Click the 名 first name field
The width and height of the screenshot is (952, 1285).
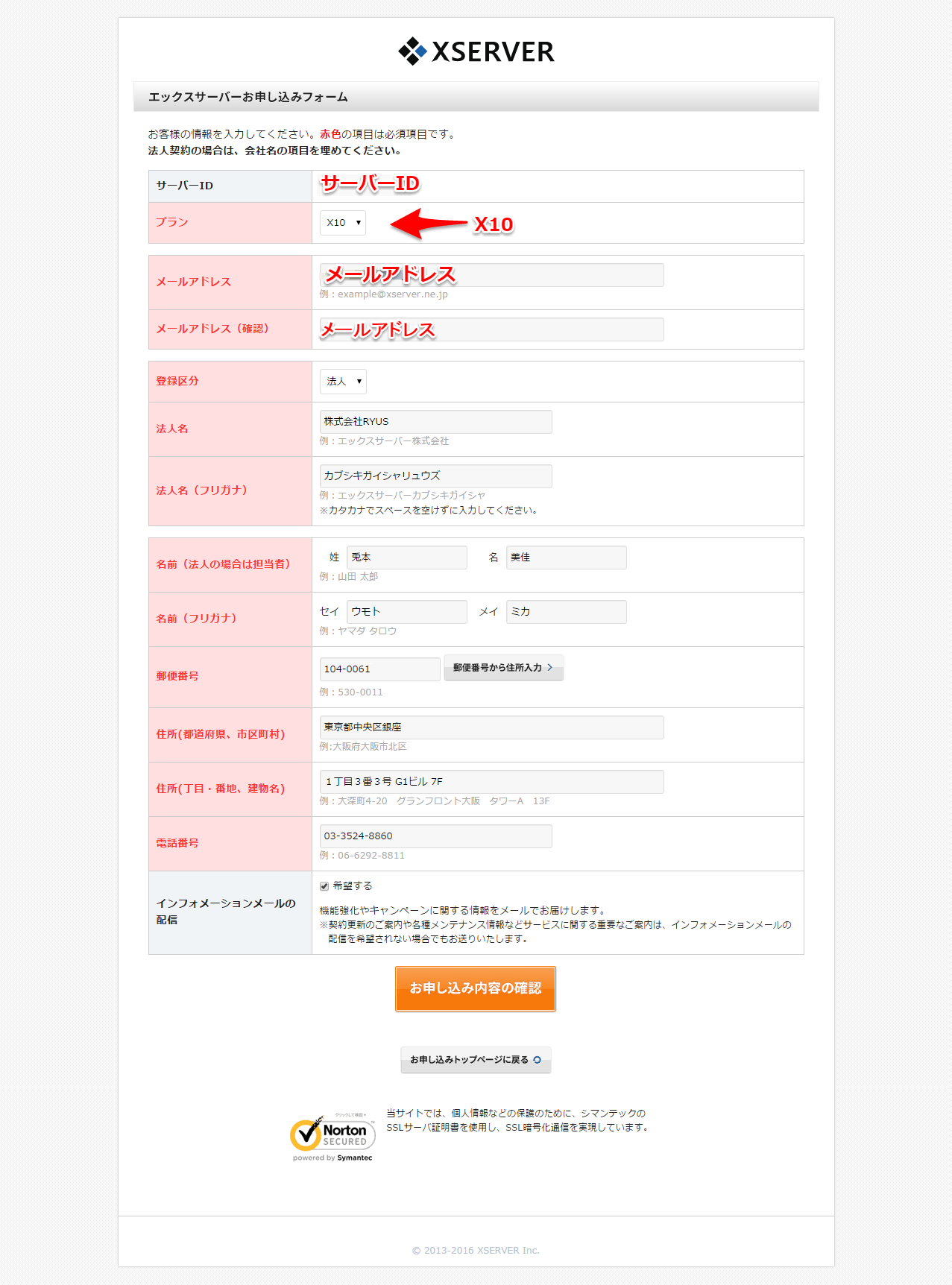click(x=566, y=558)
